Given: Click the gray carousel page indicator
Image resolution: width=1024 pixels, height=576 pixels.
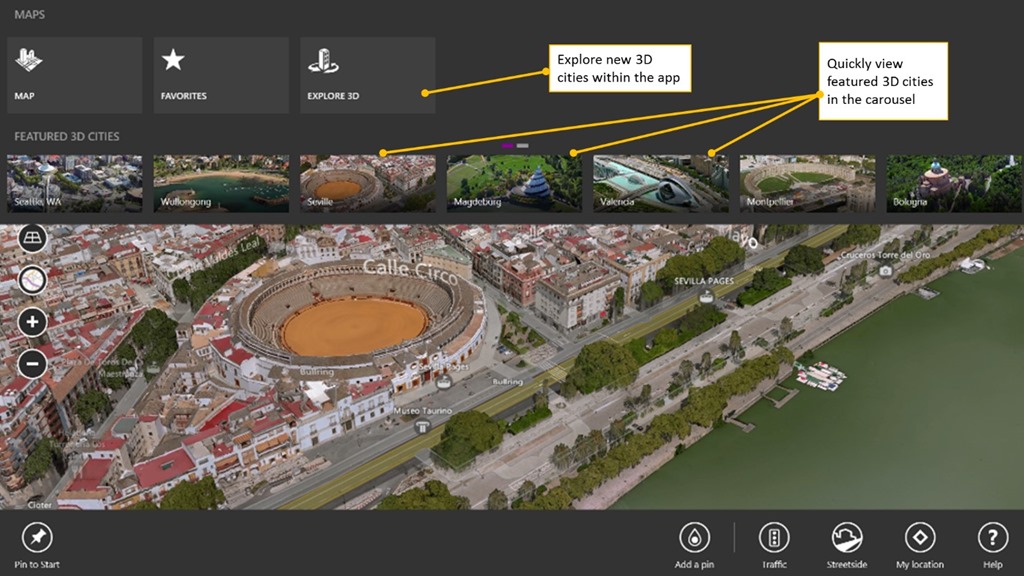Looking at the screenshot, I should pos(522,146).
